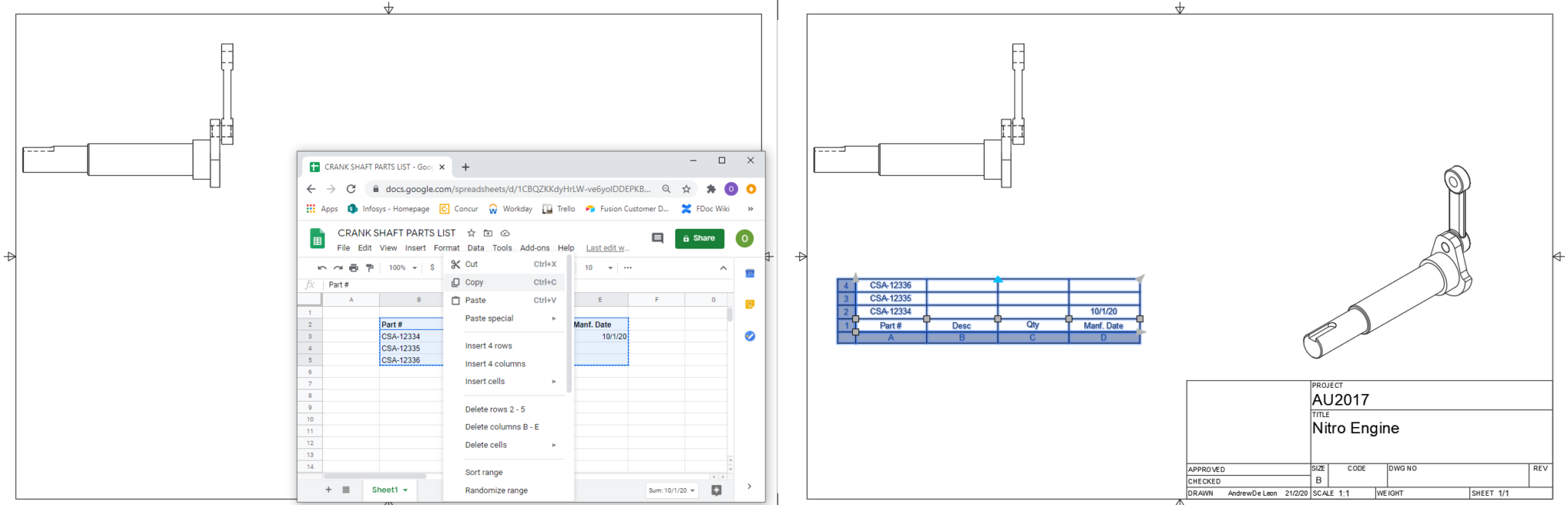Open Google Tasks side panel
This screenshot has height=505, width=1568.
(750, 336)
